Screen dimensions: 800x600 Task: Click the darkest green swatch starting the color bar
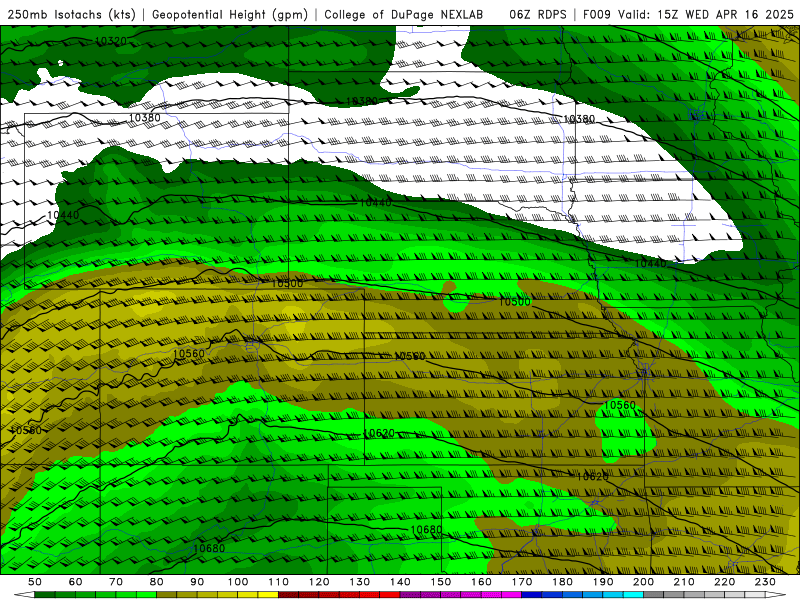tap(45, 595)
